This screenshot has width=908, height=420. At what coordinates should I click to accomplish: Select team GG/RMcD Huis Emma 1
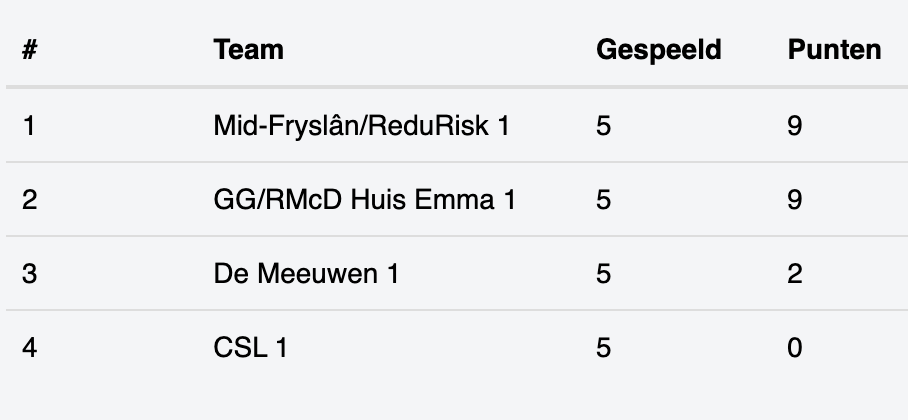[364, 200]
